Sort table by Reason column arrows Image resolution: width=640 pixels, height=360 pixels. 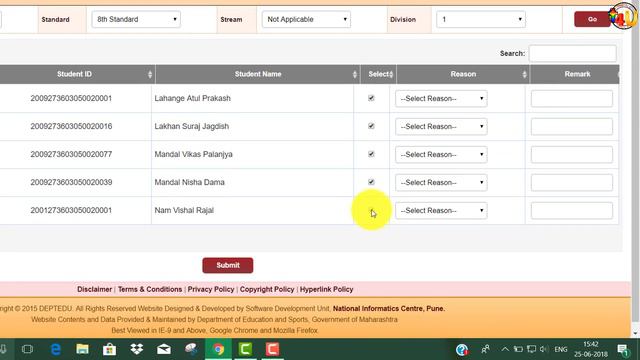524,74
